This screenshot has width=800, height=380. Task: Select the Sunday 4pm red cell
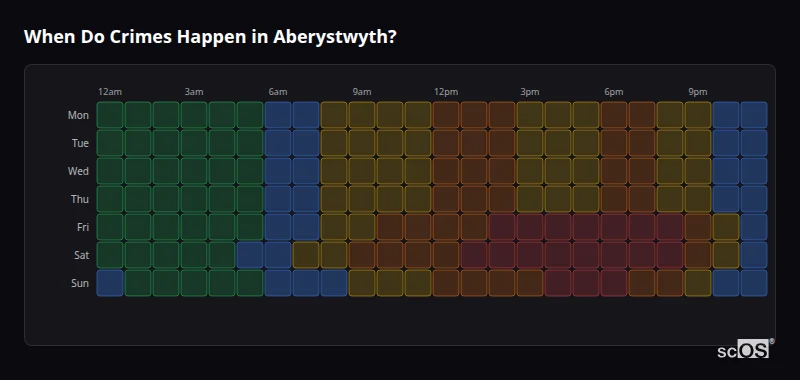pyautogui.click(x=558, y=283)
